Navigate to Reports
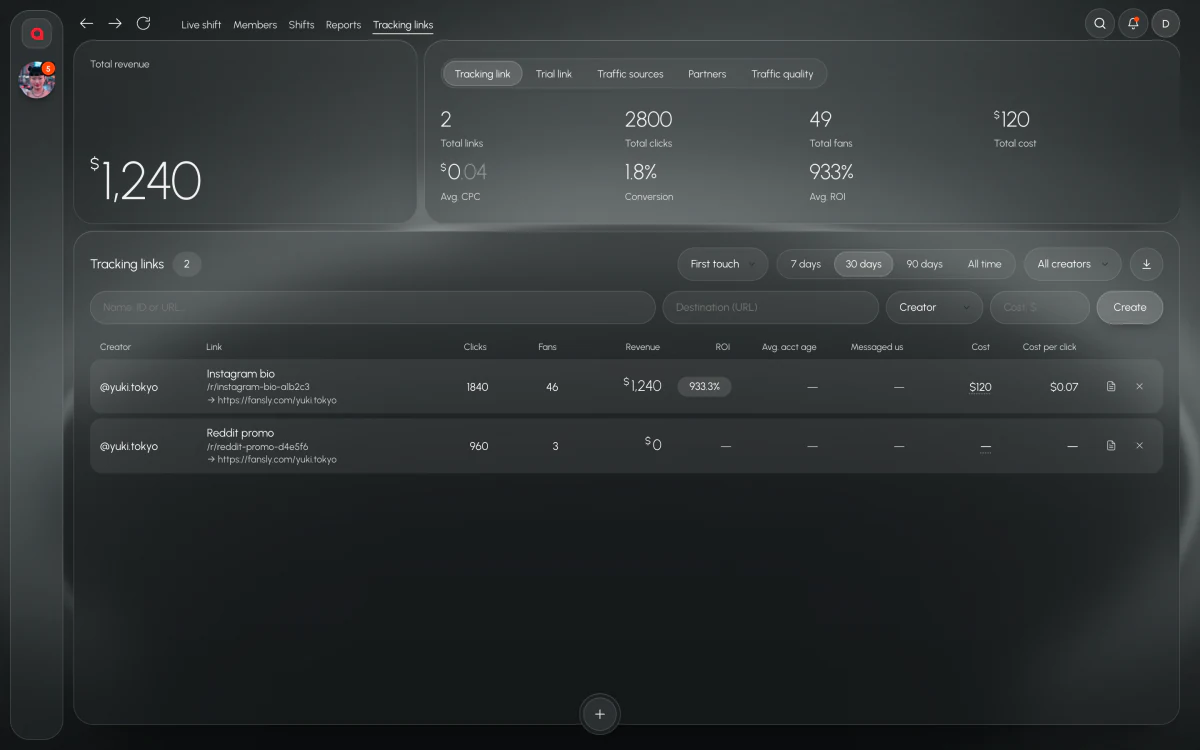Image resolution: width=1200 pixels, height=750 pixels. pos(343,25)
